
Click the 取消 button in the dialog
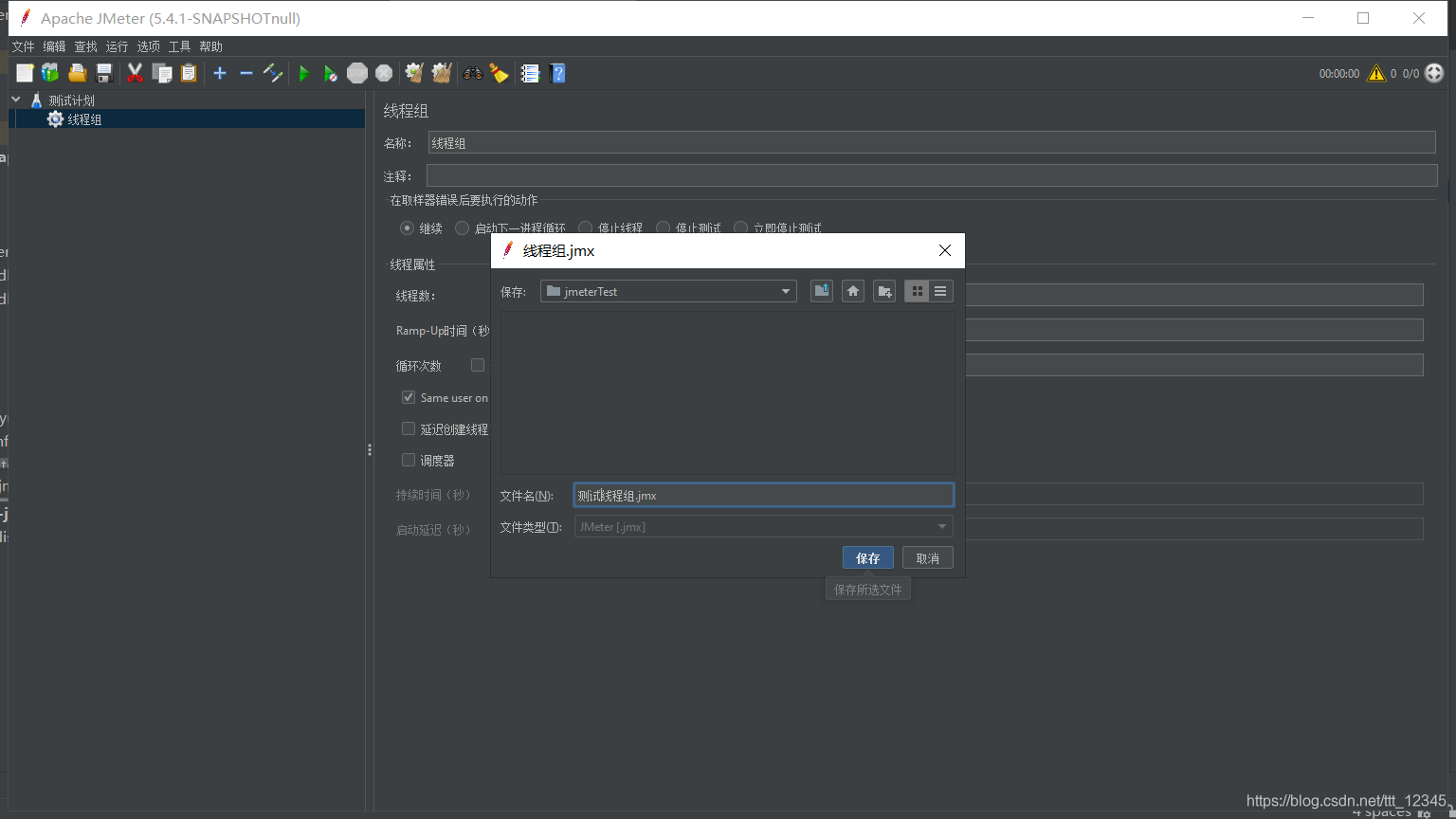927,558
